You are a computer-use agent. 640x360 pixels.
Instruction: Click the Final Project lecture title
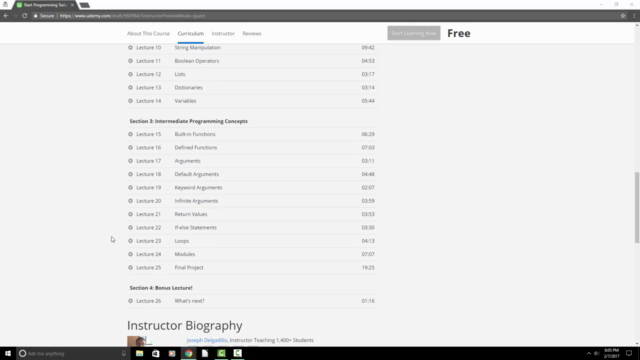click(189, 267)
